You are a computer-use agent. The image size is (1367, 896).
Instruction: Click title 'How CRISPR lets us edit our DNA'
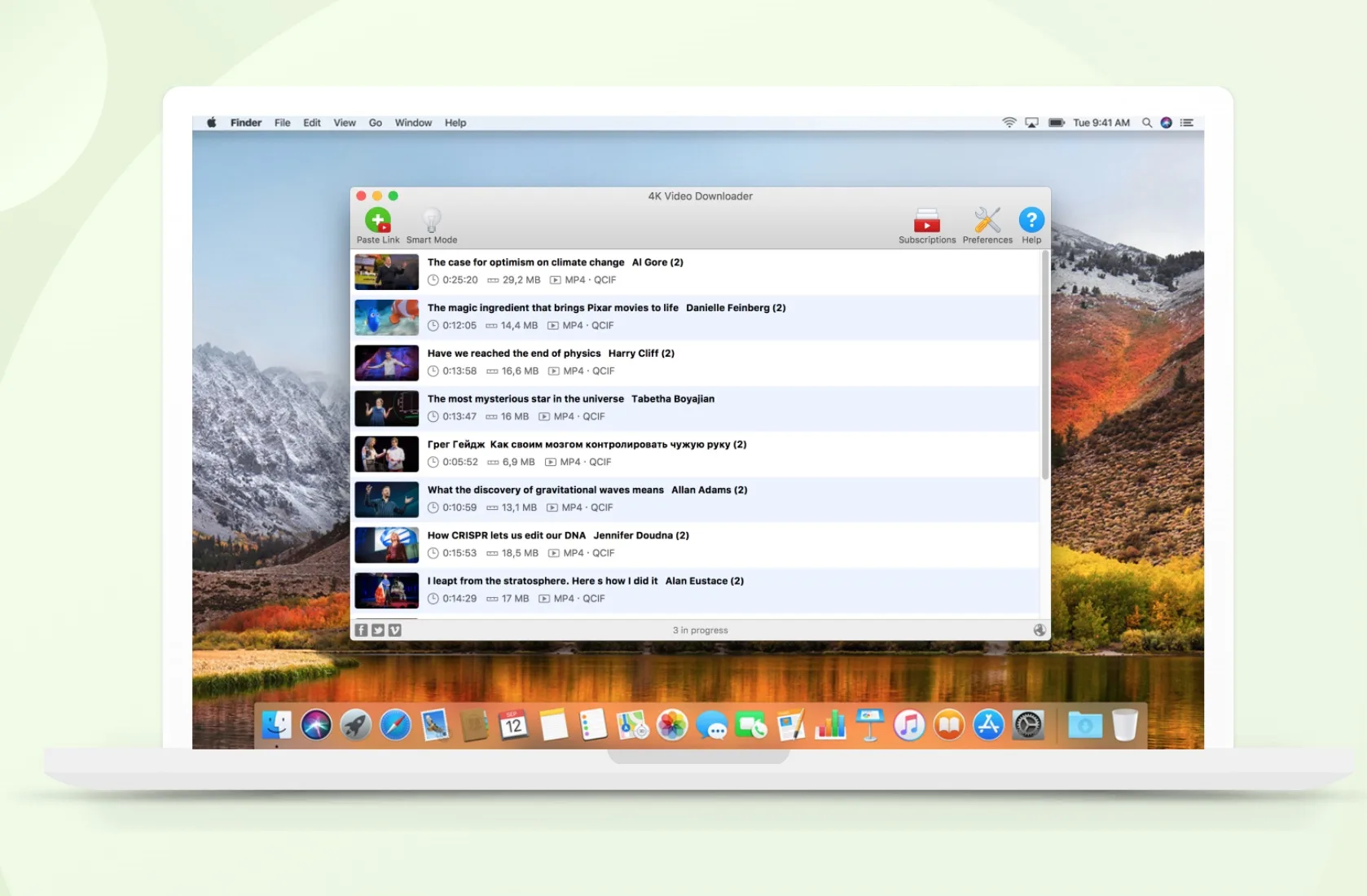tap(507, 536)
